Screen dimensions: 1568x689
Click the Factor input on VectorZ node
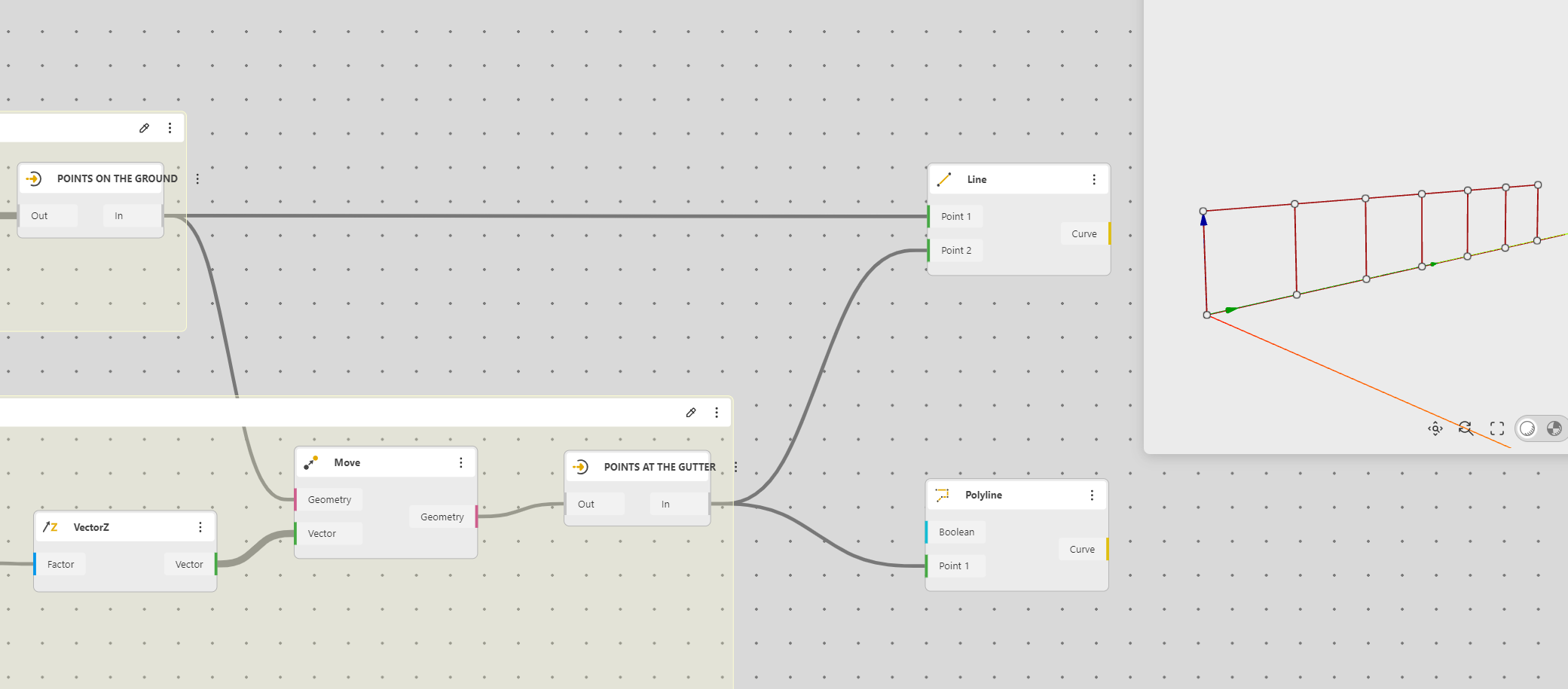click(60, 564)
